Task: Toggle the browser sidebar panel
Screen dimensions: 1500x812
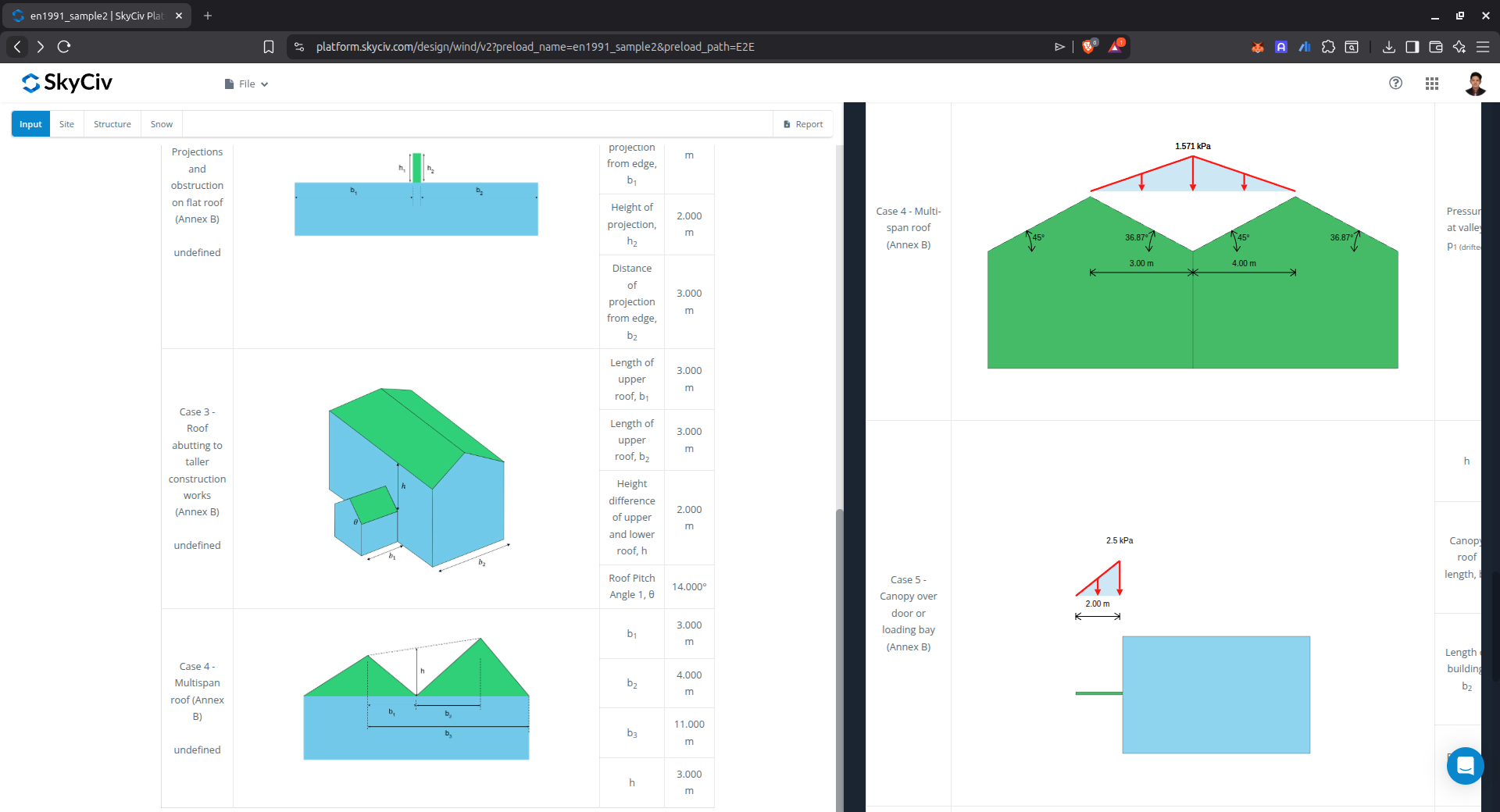Action: pyautogui.click(x=1412, y=47)
